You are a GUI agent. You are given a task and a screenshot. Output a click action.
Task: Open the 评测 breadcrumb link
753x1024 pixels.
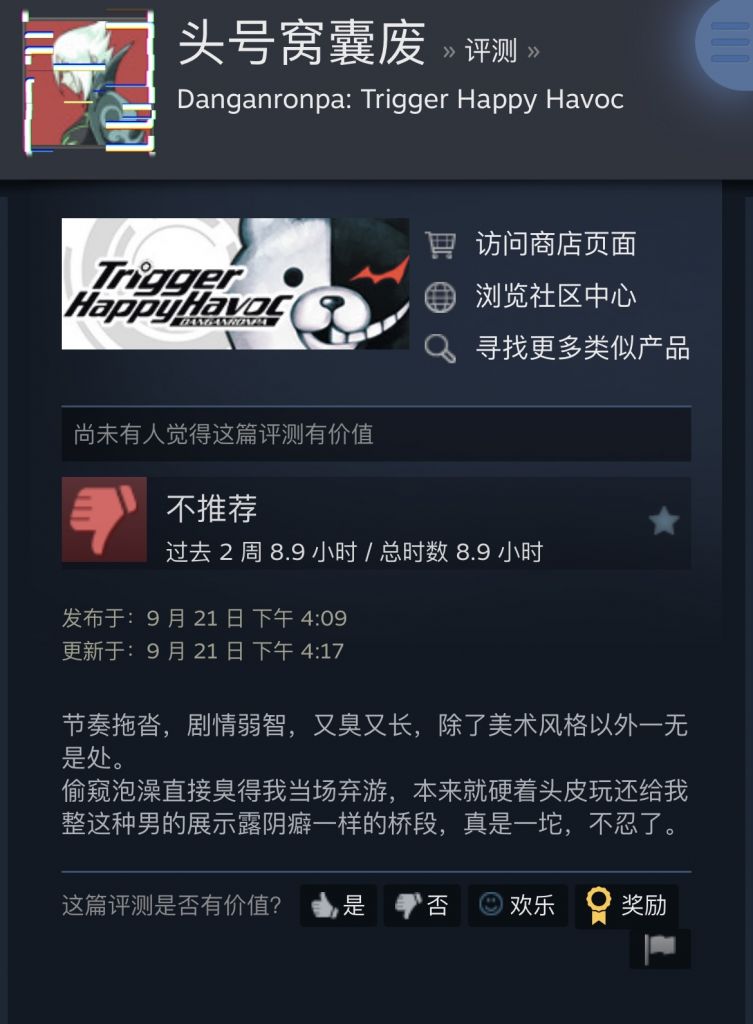click(x=490, y=51)
